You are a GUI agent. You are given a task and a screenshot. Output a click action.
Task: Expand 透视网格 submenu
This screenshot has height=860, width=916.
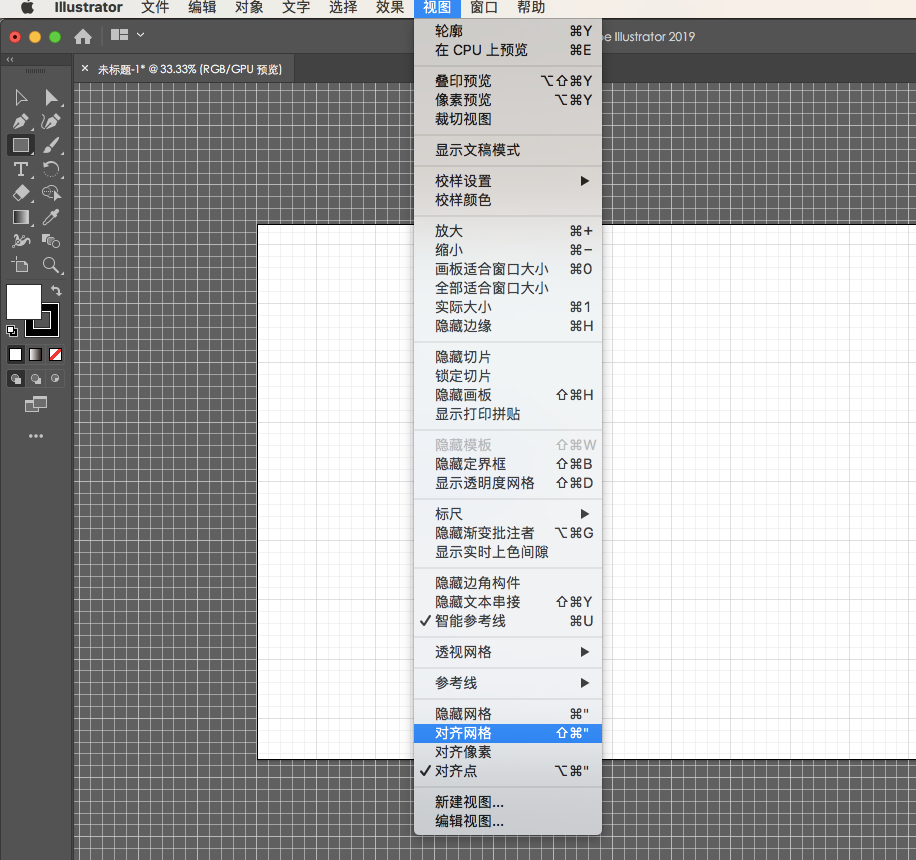coord(508,652)
